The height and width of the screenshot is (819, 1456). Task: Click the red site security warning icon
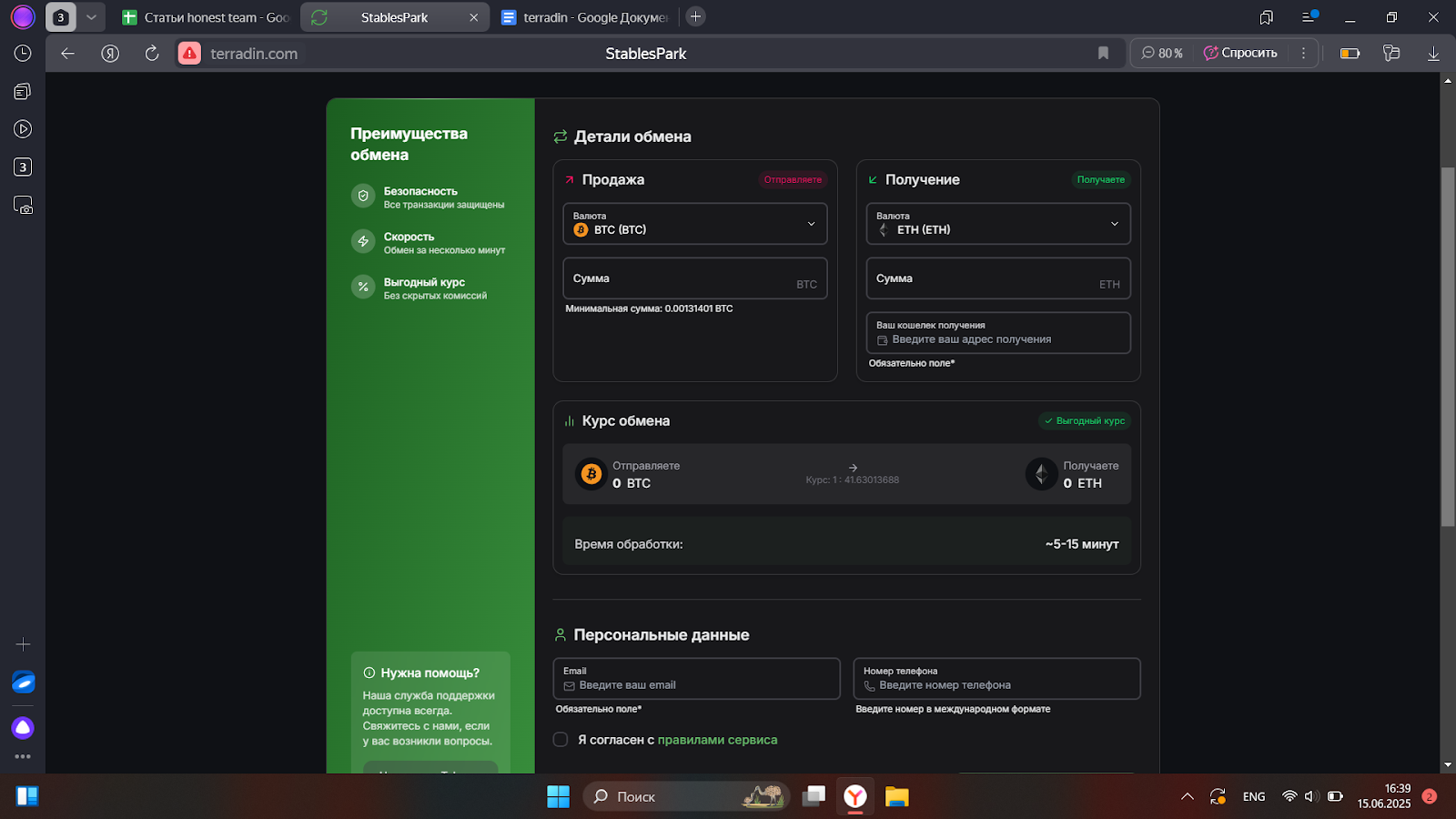pyautogui.click(x=189, y=54)
